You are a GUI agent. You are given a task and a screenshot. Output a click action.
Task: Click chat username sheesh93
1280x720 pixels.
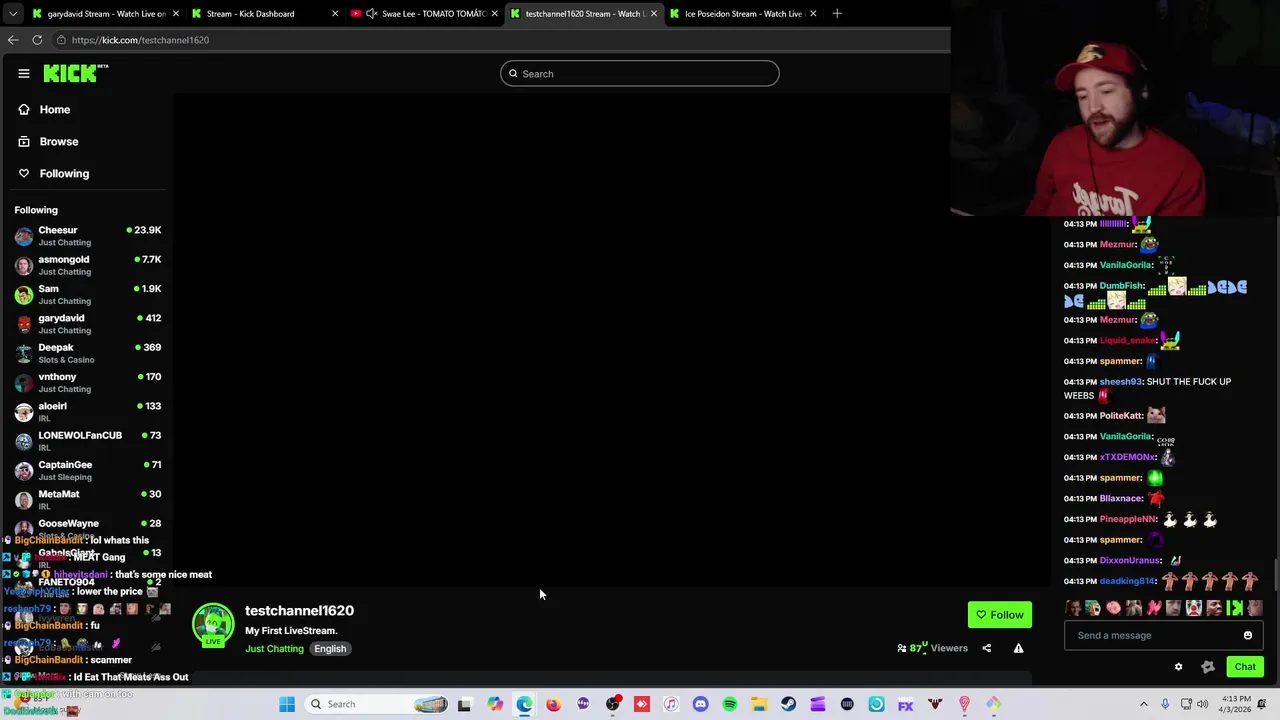click(x=1120, y=382)
